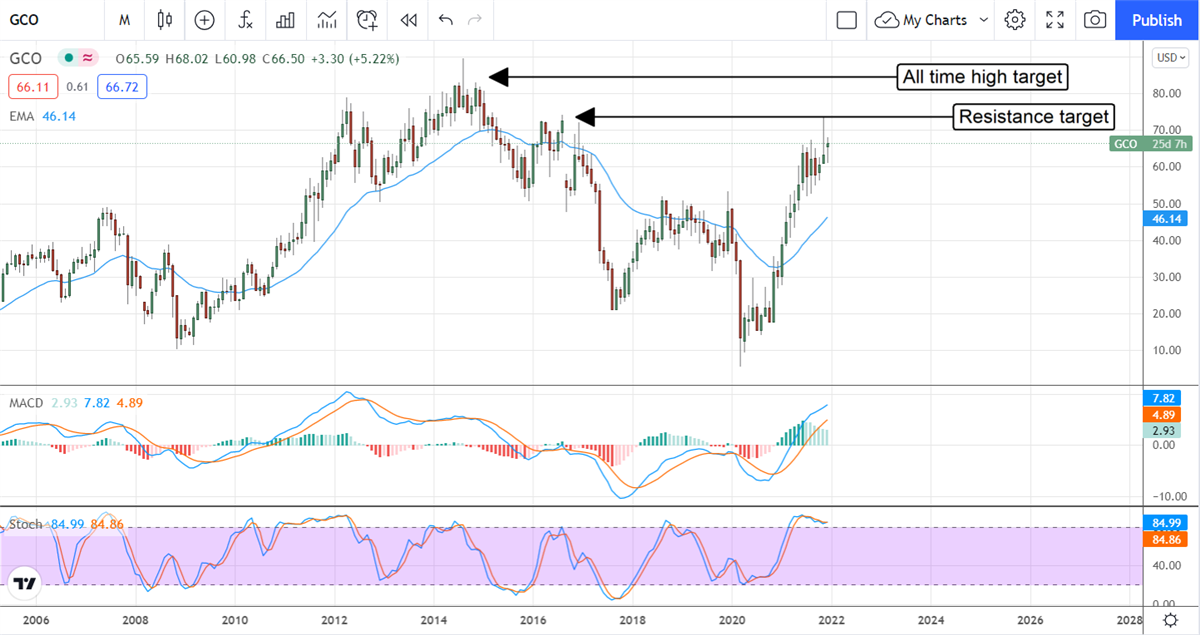This screenshot has height=635, width=1200.
Task: Undo the last chart action
Action: (446, 20)
